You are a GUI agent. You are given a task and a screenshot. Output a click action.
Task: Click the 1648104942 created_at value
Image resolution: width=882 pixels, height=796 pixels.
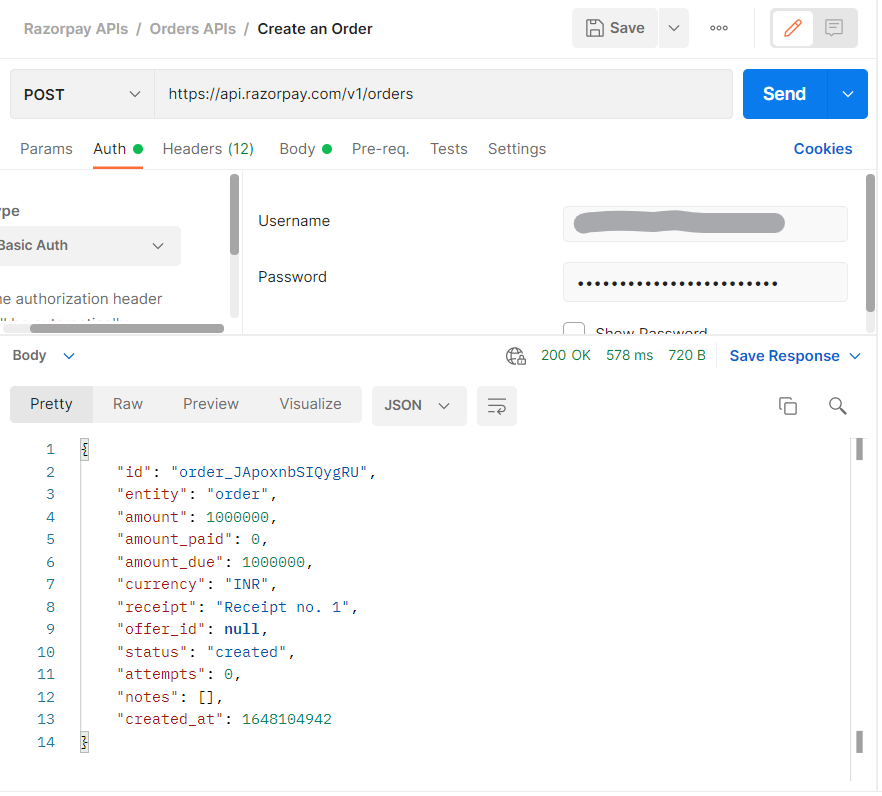click(287, 721)
